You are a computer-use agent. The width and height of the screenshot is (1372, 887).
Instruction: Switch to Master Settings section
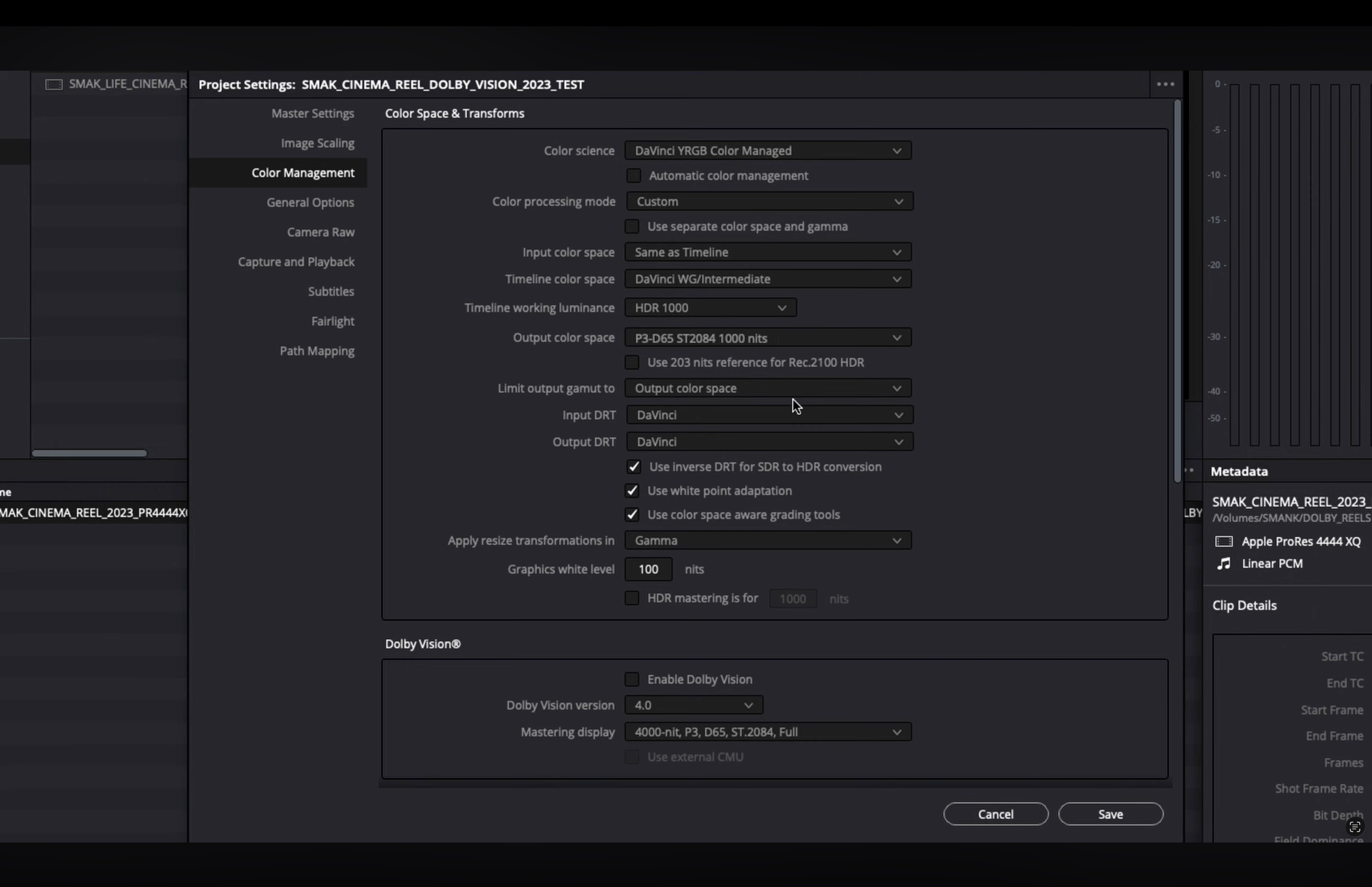pos(312,114)
